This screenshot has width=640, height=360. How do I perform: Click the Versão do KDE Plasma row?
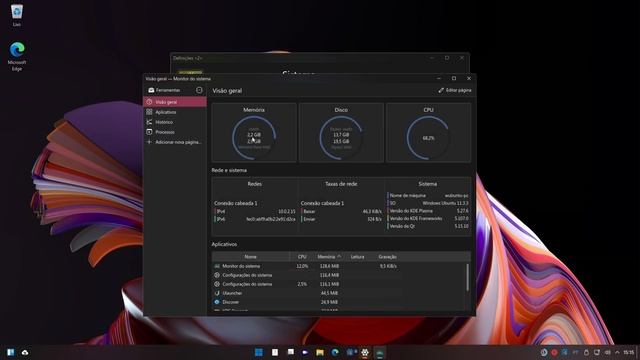pyautogui.click(x=428, y=211)
